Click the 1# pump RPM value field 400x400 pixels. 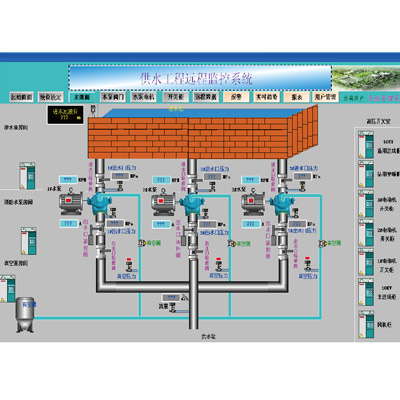68,180
